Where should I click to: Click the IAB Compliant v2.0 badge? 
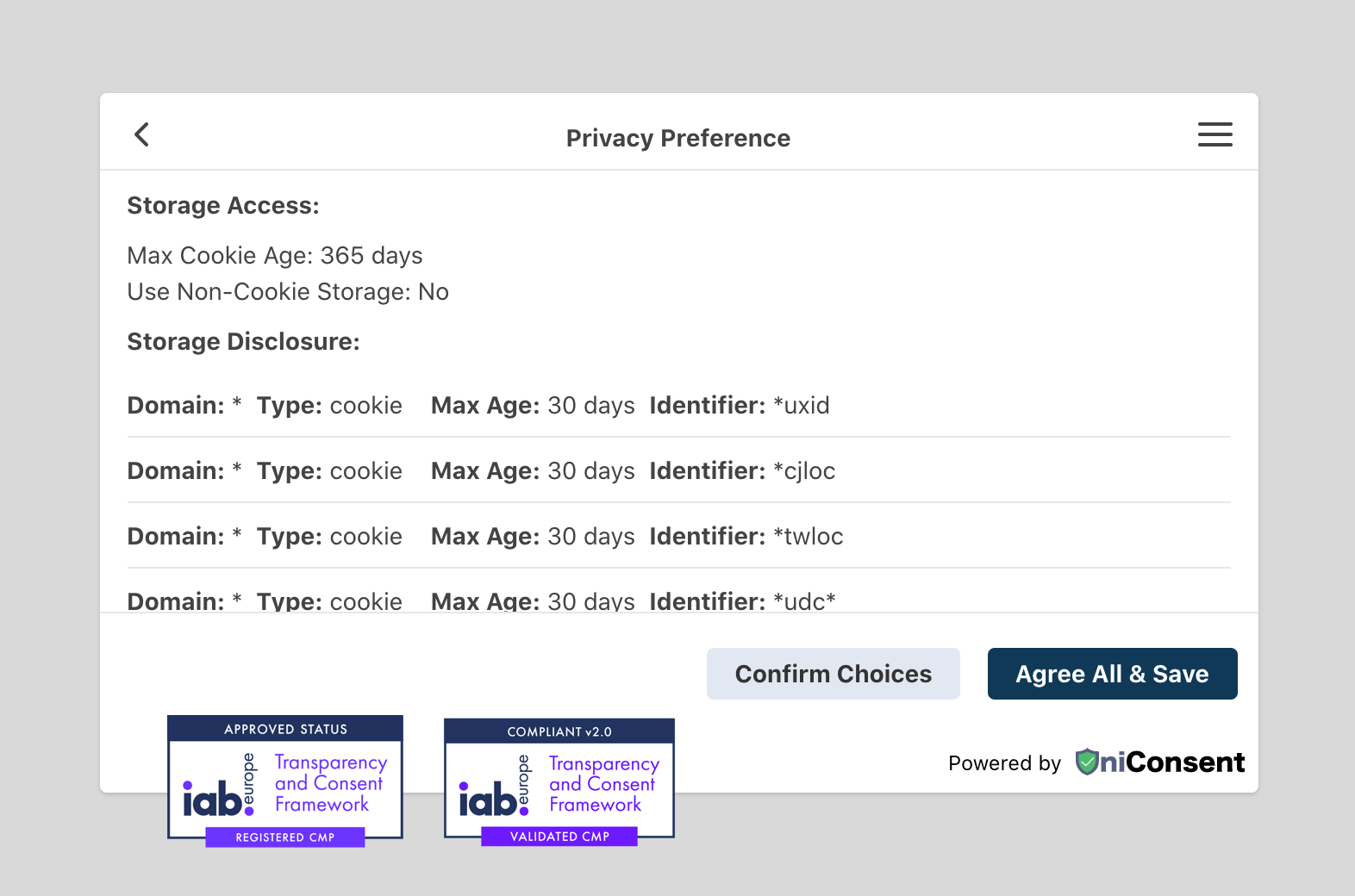(x=559, y=780)
